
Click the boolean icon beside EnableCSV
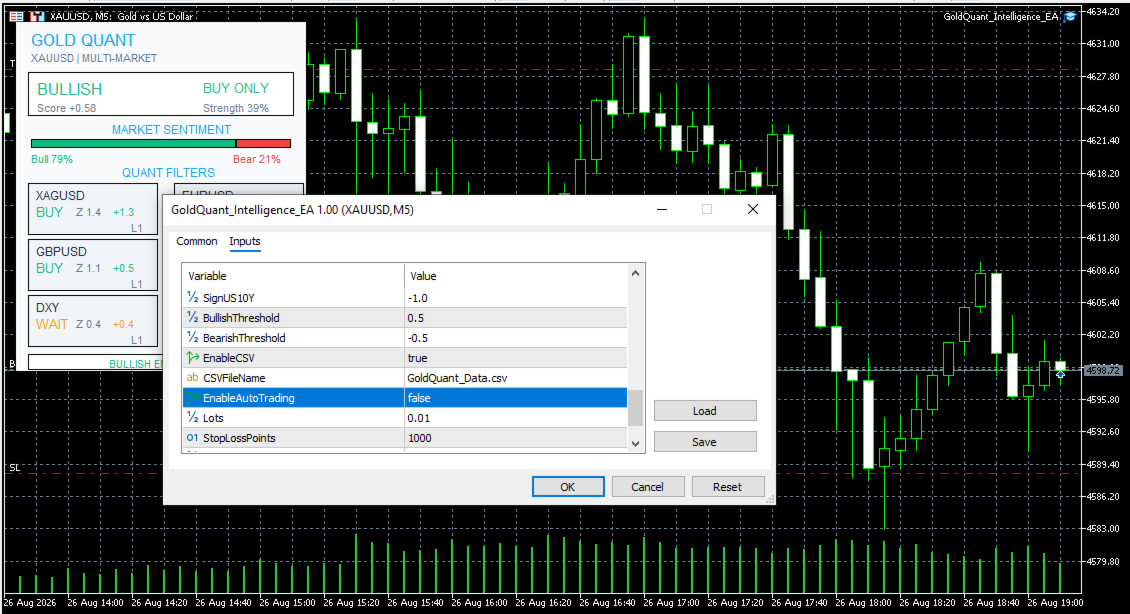[192, 357]
